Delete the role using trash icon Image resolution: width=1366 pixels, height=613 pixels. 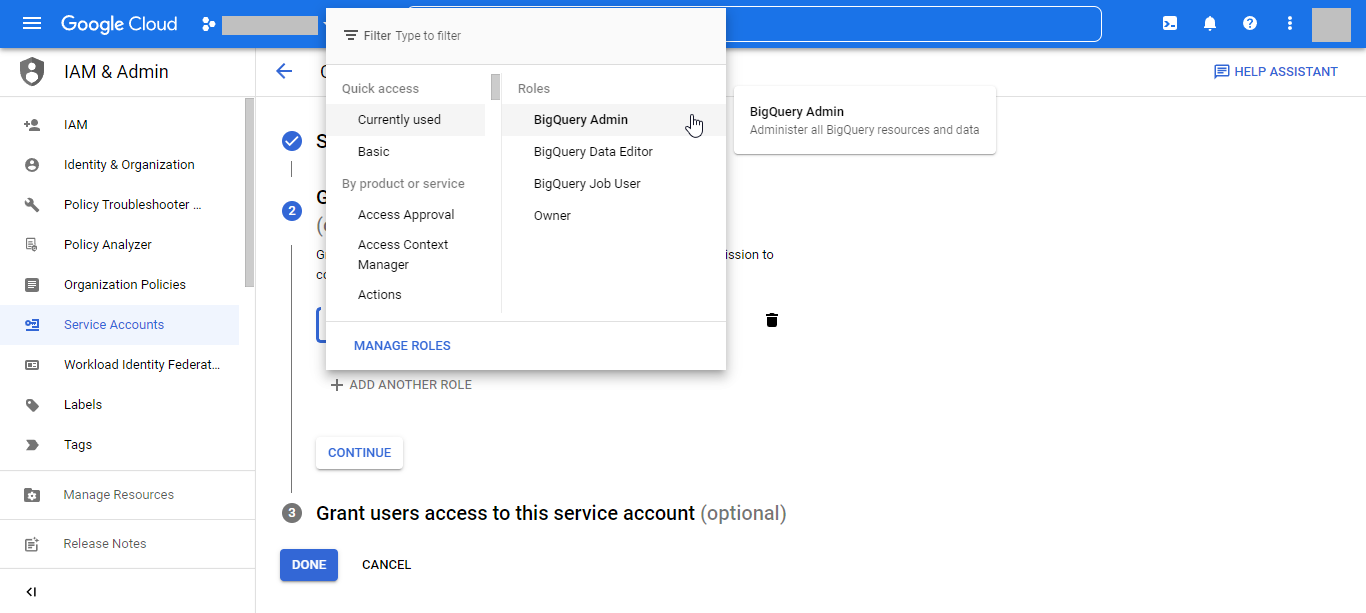click(772, 320)
